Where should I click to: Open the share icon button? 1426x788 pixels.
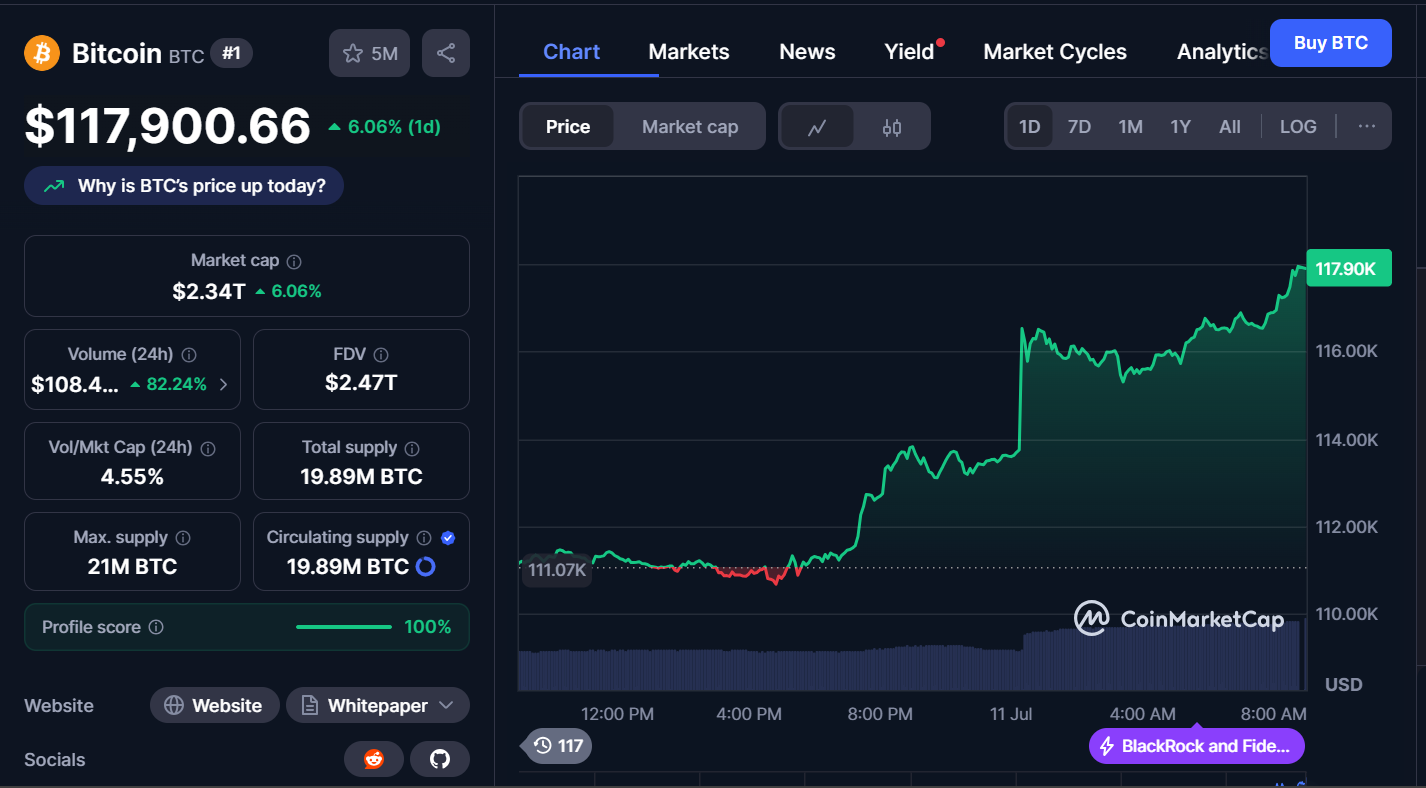pos(446,53)
